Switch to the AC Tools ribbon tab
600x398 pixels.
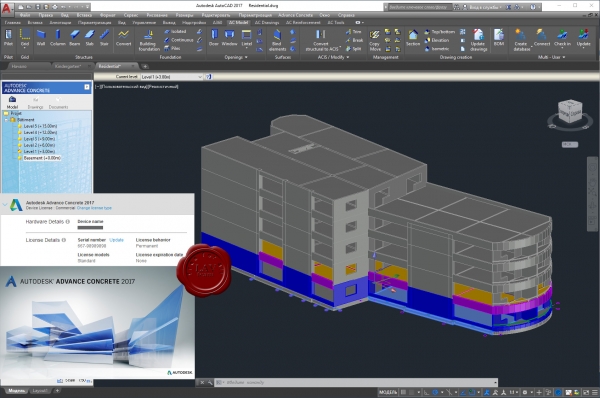point(336,23)
